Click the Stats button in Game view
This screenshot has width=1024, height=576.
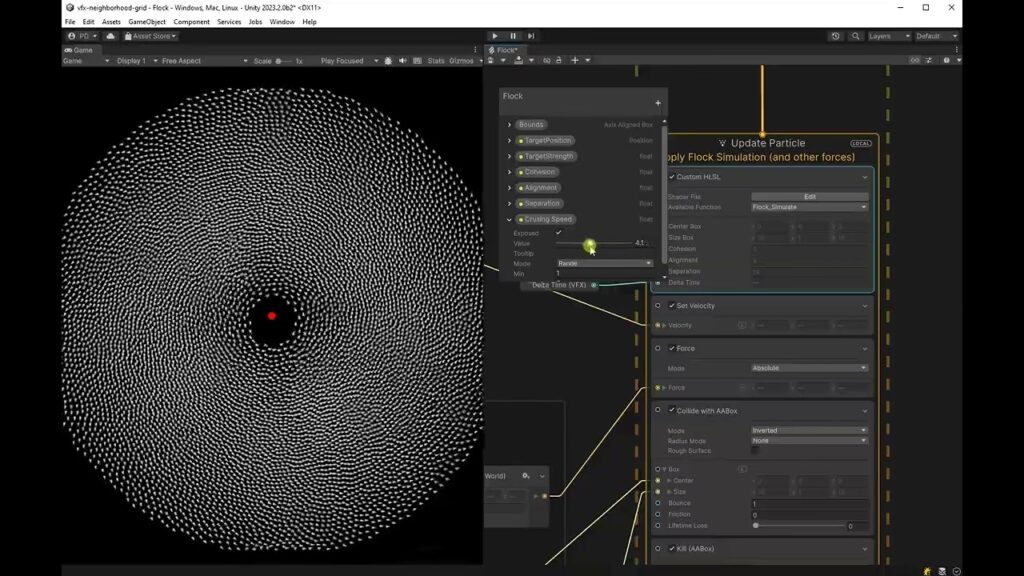tap(436, 61)
